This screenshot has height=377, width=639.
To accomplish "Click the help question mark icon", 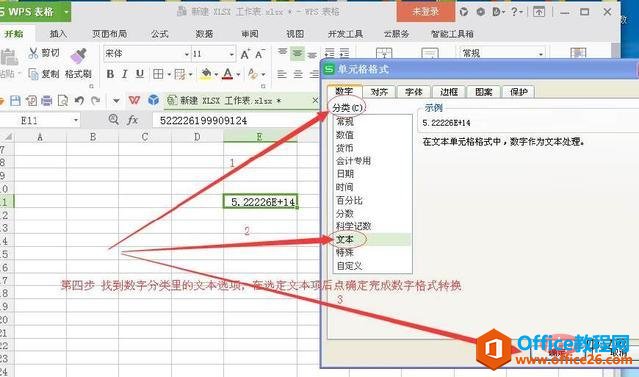I will tap(515, 11).
